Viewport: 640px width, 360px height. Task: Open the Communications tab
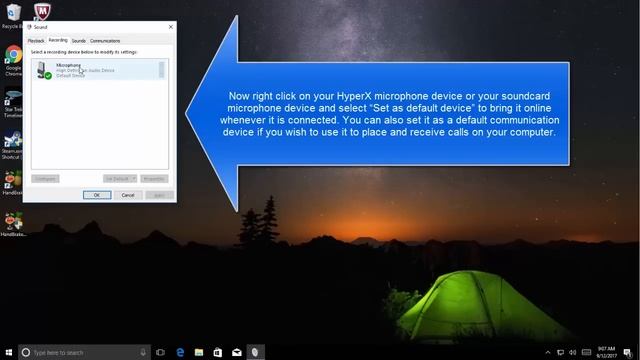105,41
